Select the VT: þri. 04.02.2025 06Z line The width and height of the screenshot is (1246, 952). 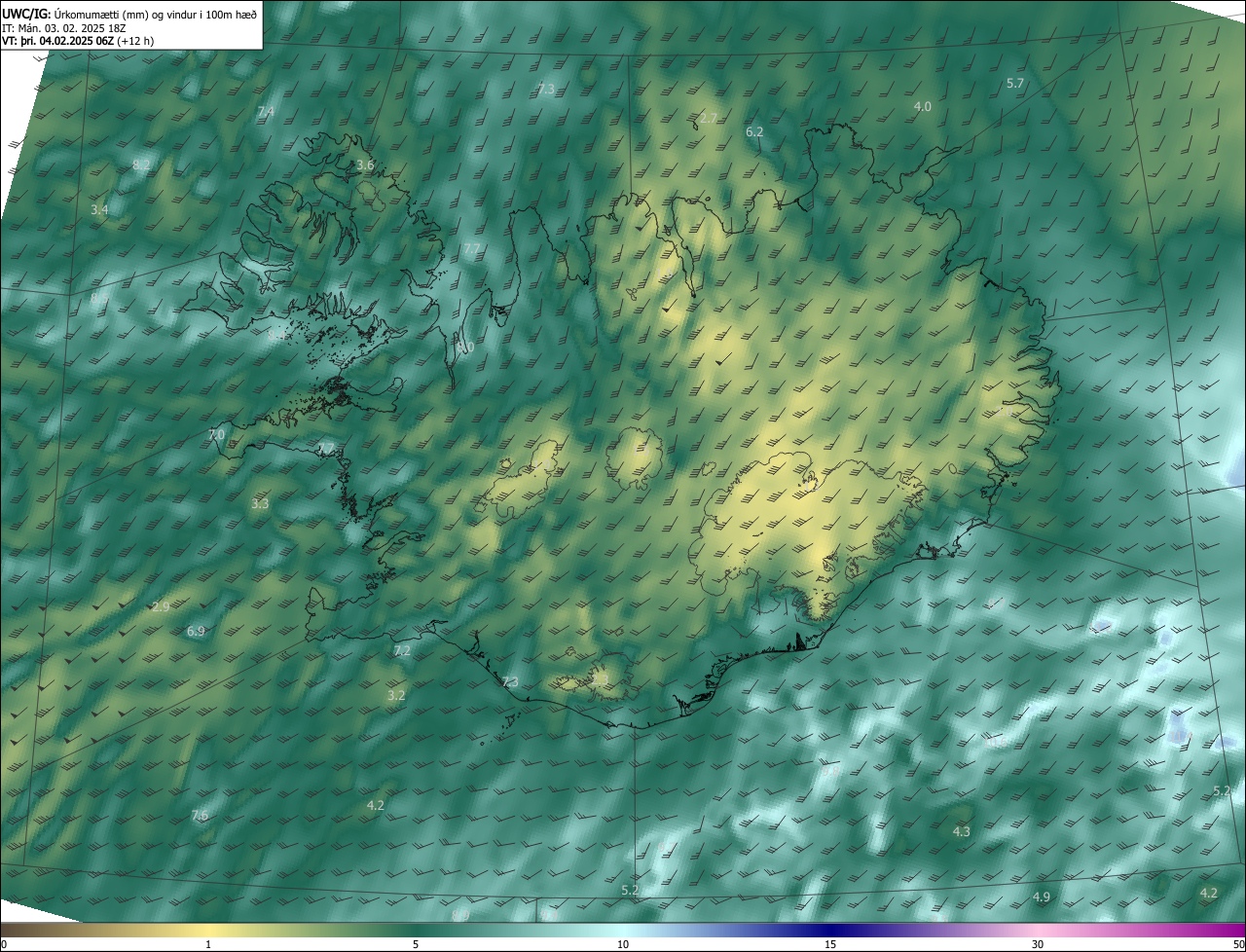click(78, 41)
